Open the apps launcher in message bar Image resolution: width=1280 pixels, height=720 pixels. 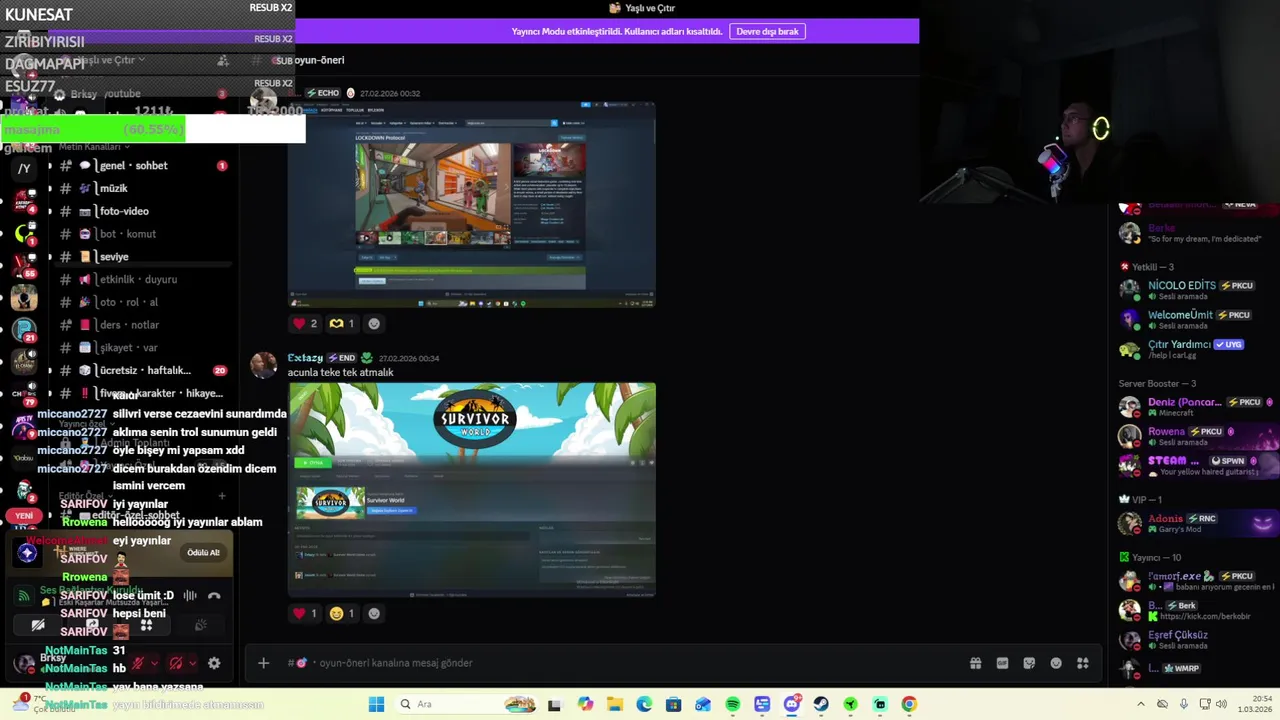point(1083,663)
